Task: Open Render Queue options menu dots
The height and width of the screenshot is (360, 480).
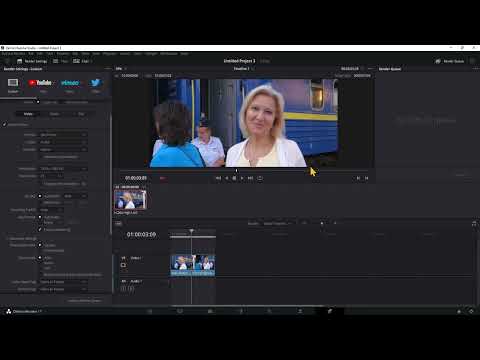Action: [x=475, y=69]
